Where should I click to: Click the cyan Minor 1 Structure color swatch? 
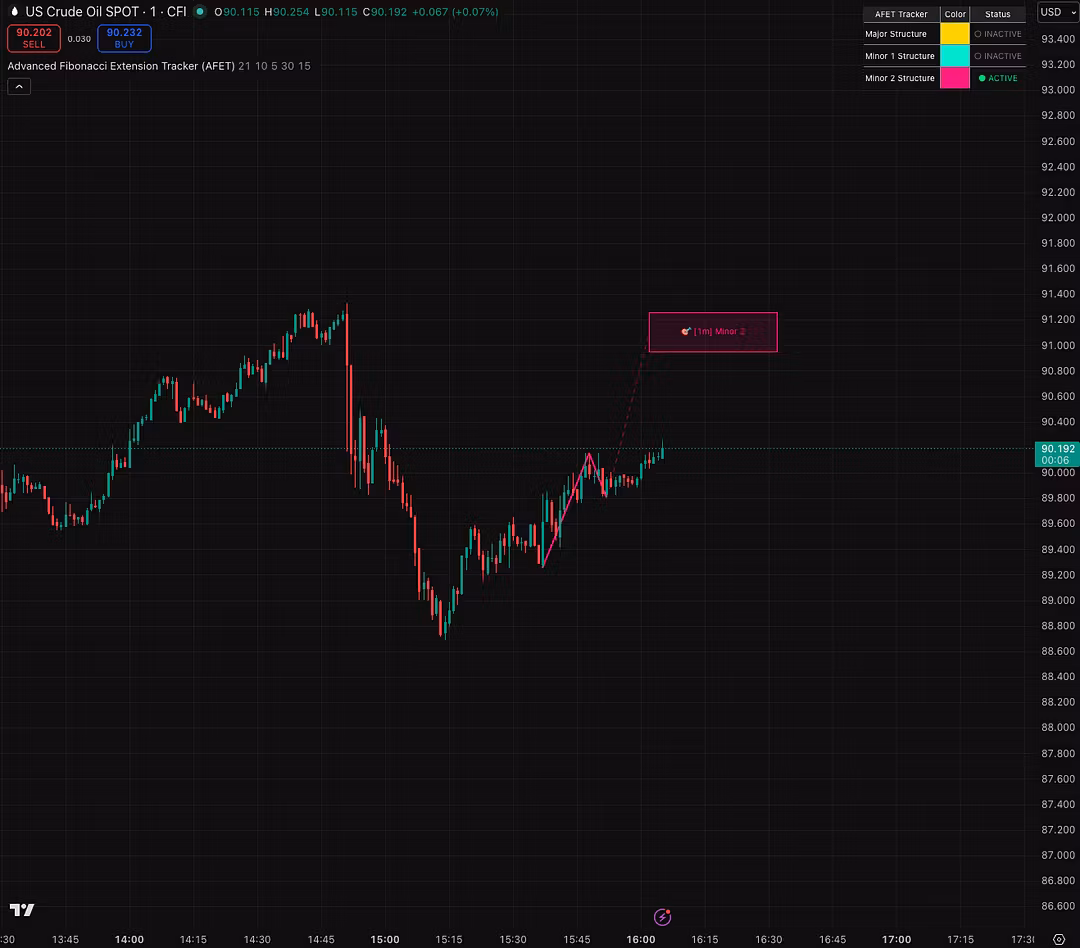pos(955,56)
